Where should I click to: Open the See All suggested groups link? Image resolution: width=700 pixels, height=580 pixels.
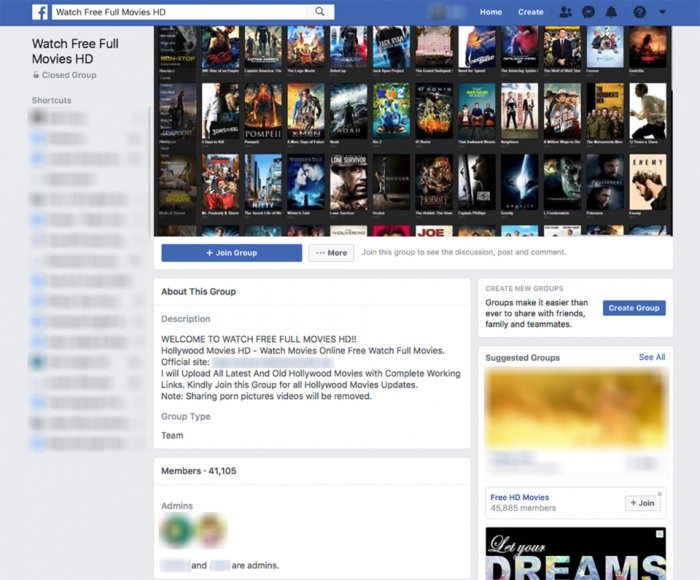pos(652,357)
